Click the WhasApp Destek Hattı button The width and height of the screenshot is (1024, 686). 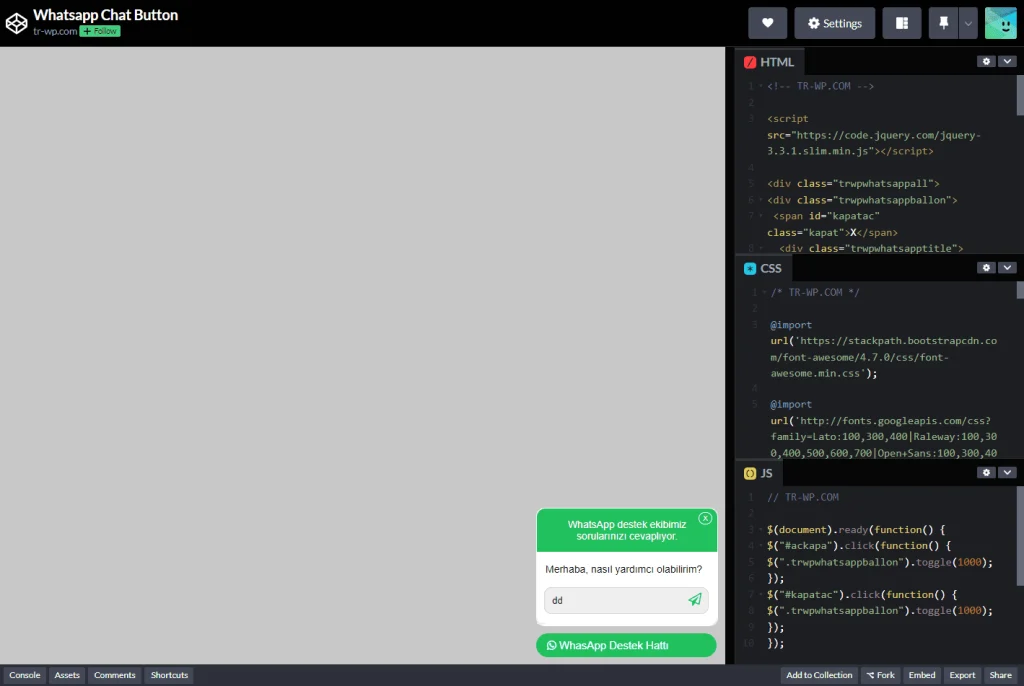(x=626, y=645)
